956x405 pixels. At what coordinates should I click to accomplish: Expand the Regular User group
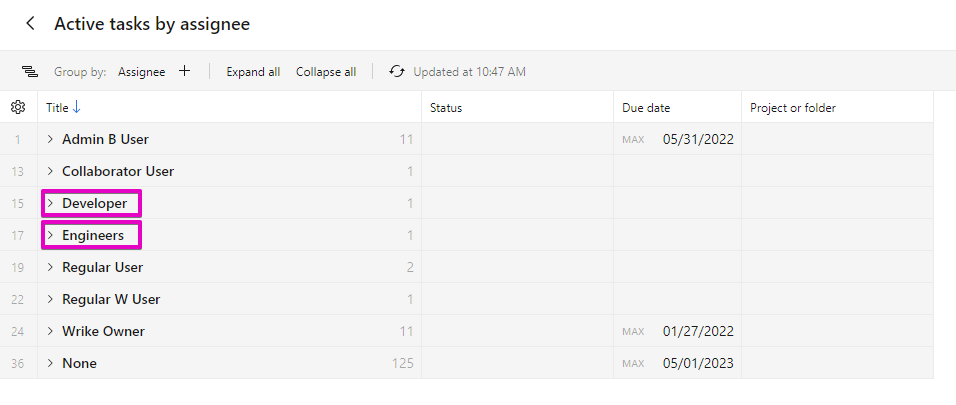[50, 267]
